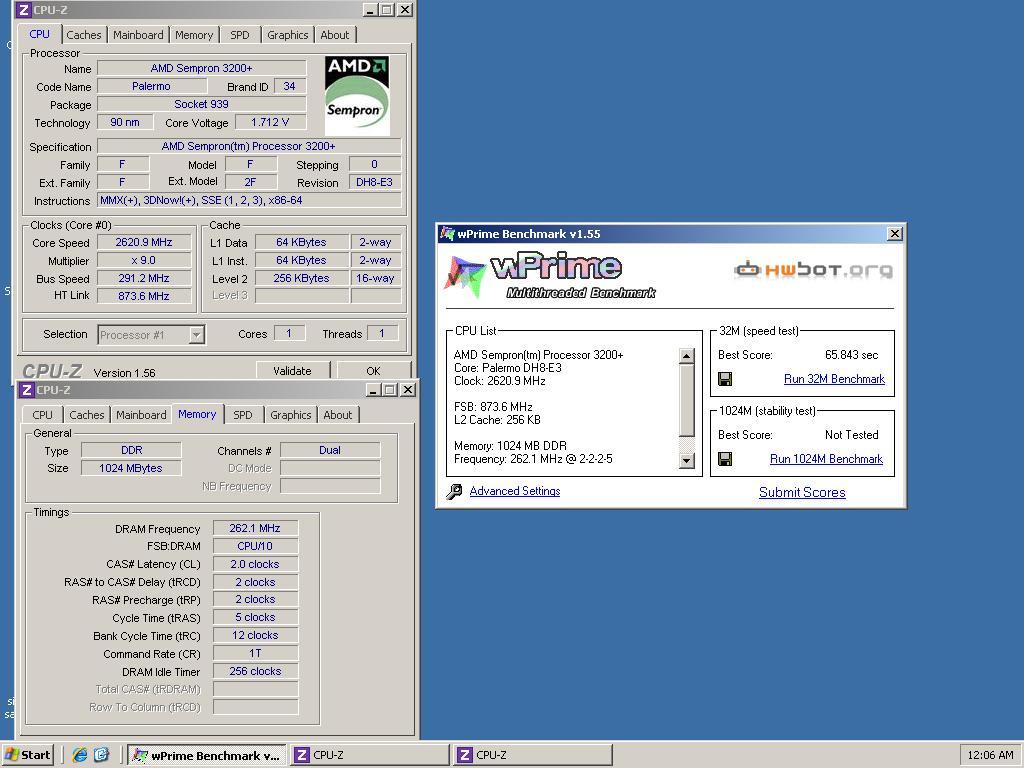Viewport: 1024px width, 768px height.
Task: Expand the Processor #1 selection dropdown
Action: [196, 335]
